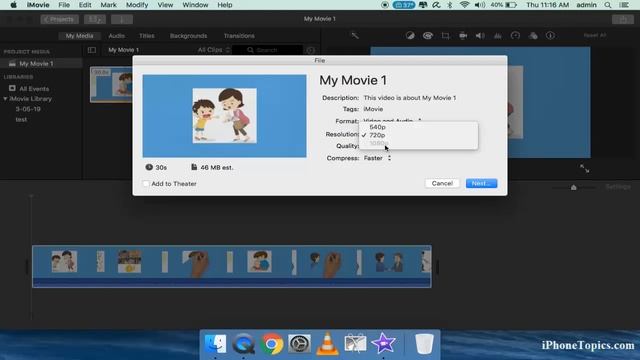Click Reset All adjustments
Screen dimensions: 640x360
(595, 36)
